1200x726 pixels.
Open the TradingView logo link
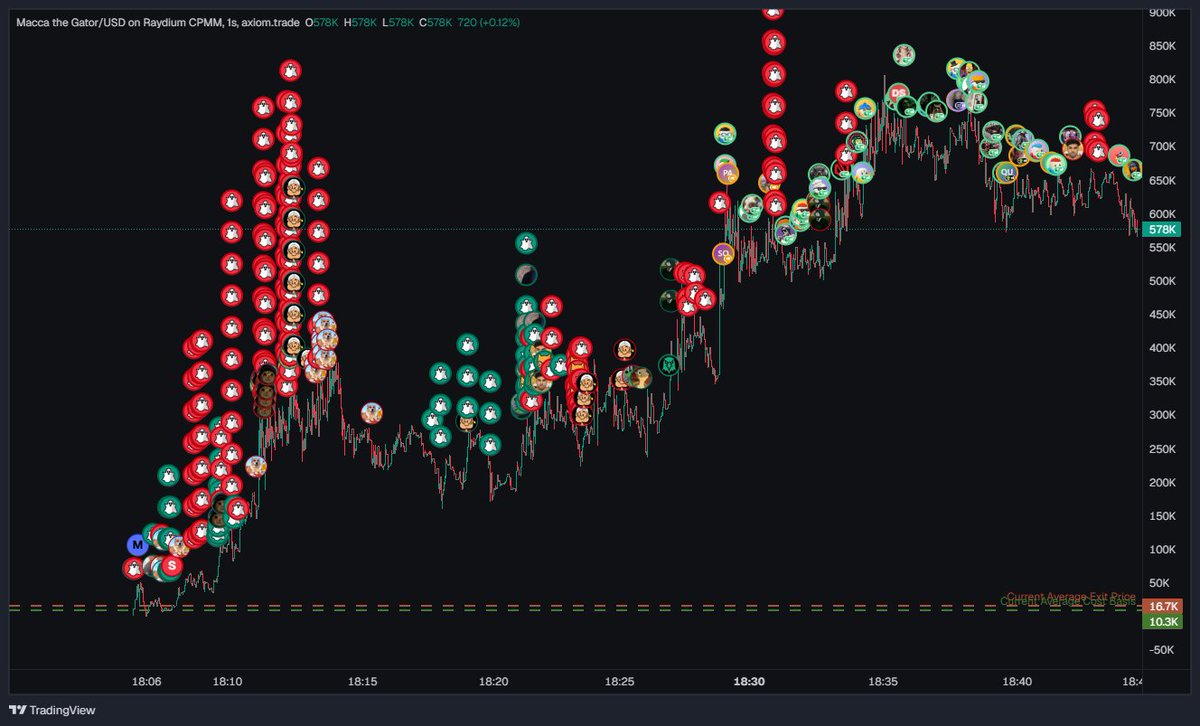click(x=53, y=710)
